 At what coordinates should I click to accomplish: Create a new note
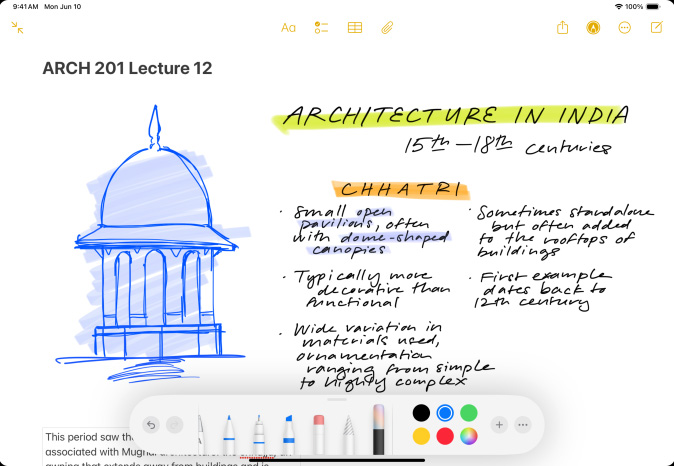click(x=656, y=28)
